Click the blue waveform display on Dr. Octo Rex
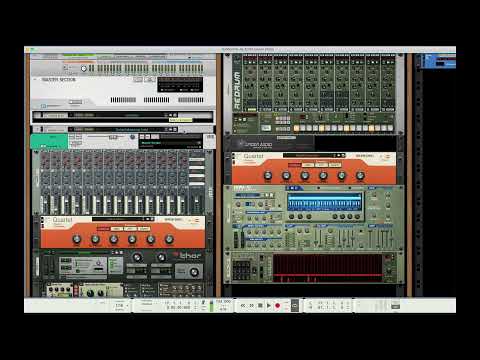480x360 pixels. pyautogui.click(x=324, y=201)
